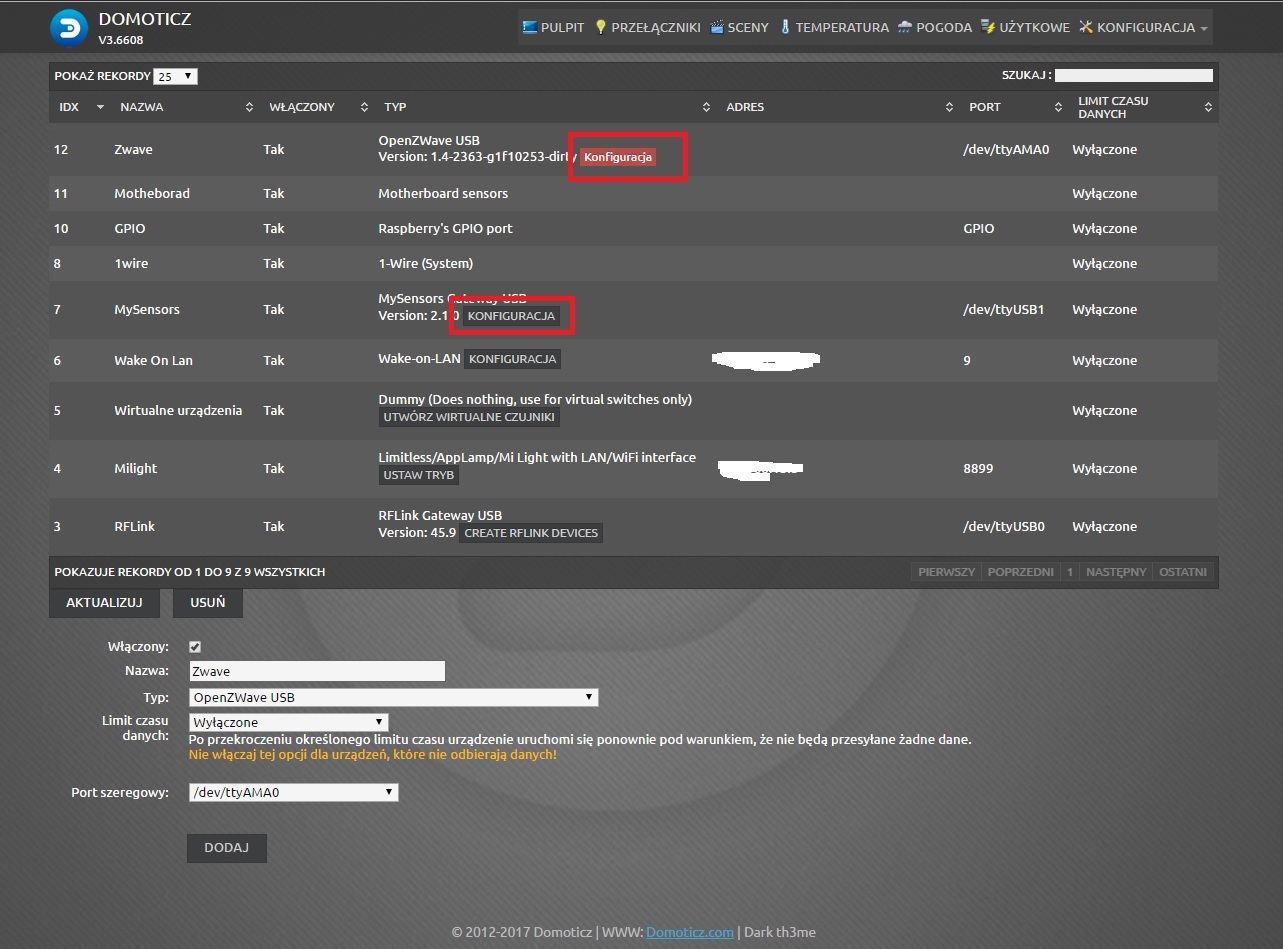Viewport: 1283px width, 949px height.
Task: Click /dev/ttyUSB1 port cell
Action: (x=1004, y=309)
